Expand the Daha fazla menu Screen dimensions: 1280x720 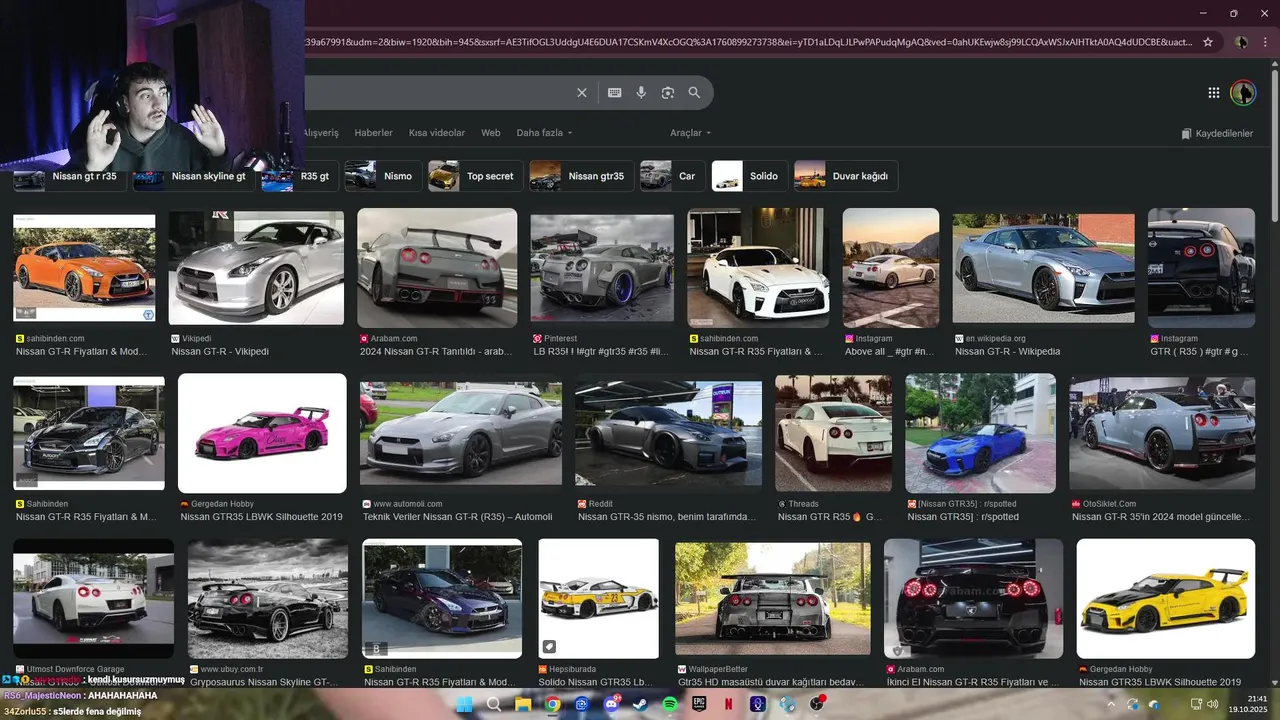click(544, 133)
